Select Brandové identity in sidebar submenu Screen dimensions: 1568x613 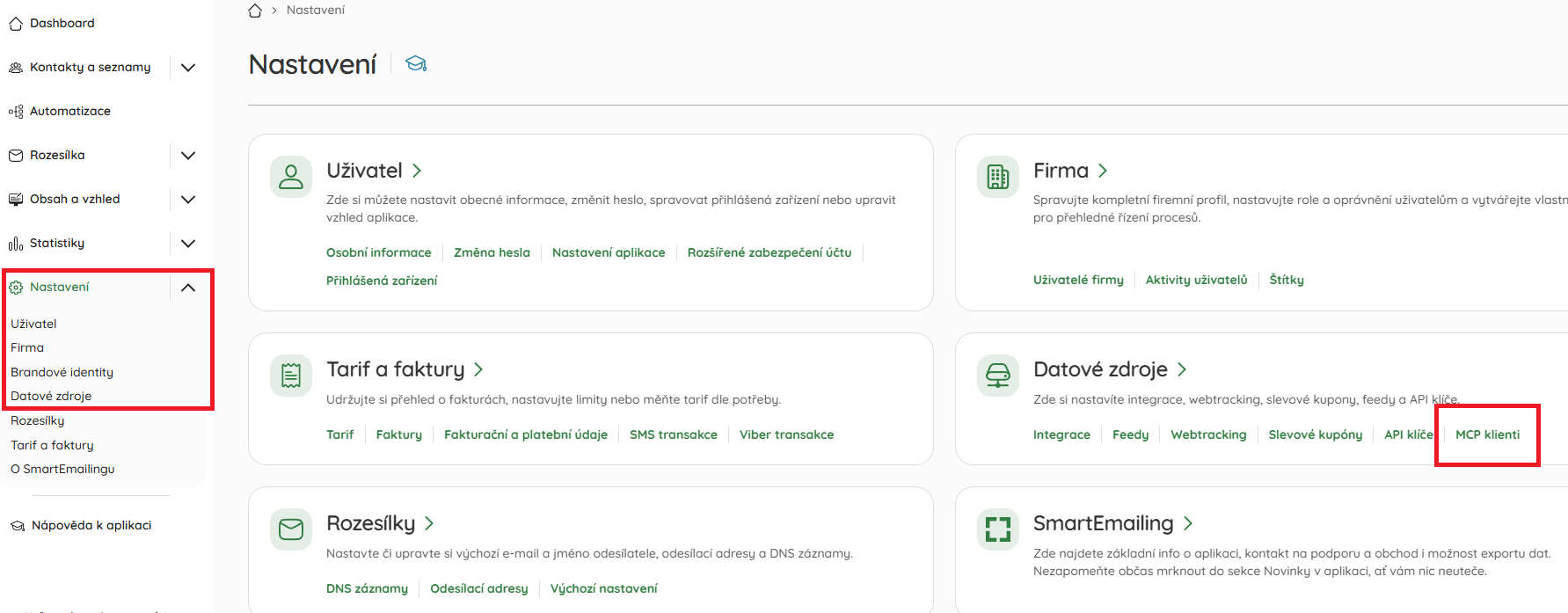(x=62, y=372)
